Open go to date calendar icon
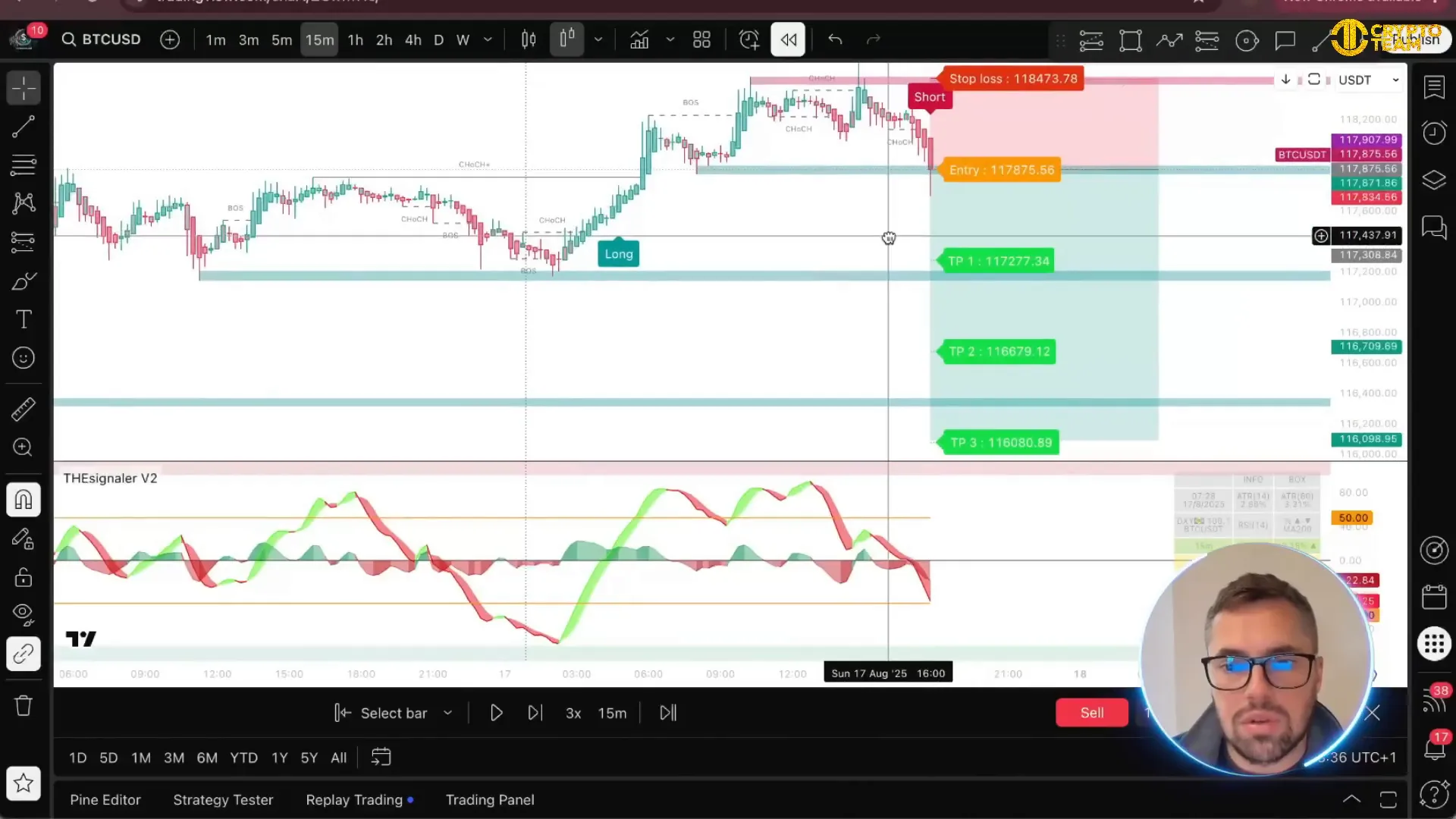1456x819 pixels. pos(381,757)
